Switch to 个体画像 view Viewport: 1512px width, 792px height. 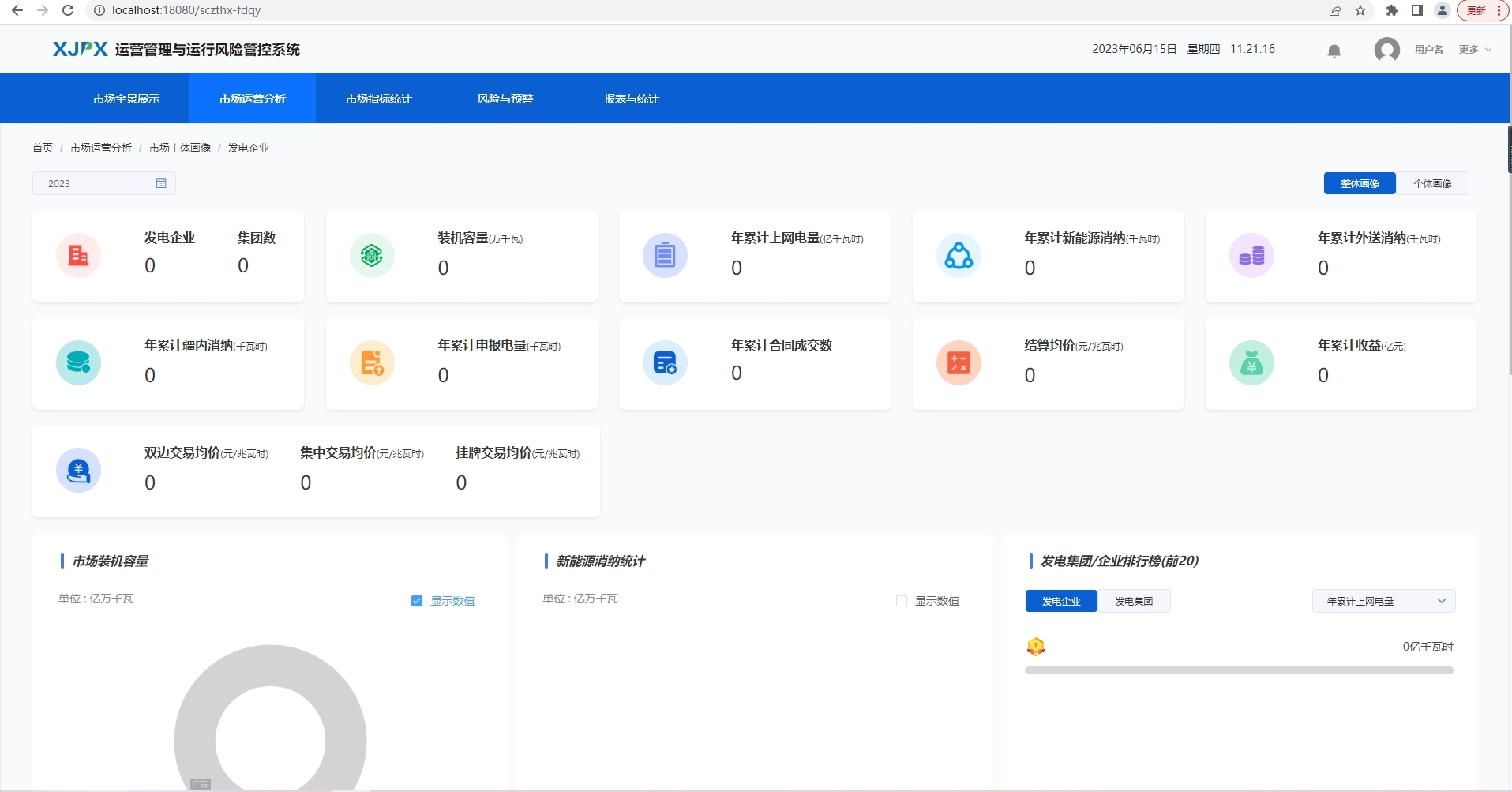pyautogui.click(x=1432, y=183)
